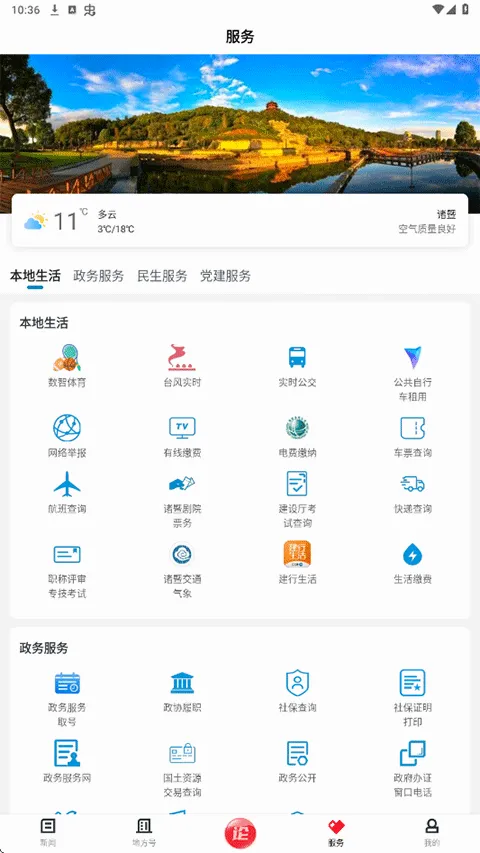This screenshot has height=853, width=480.
Task: Switch to the 民生服务 tab
Action: (162, 276)
